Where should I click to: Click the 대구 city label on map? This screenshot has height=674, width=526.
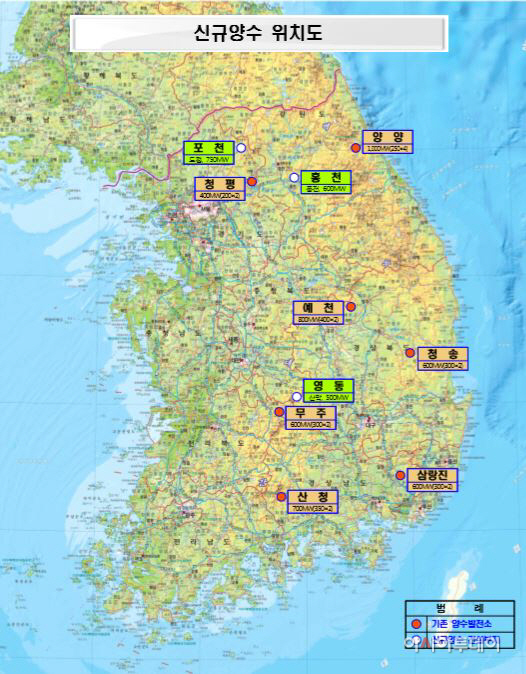(x=370, y=425)
